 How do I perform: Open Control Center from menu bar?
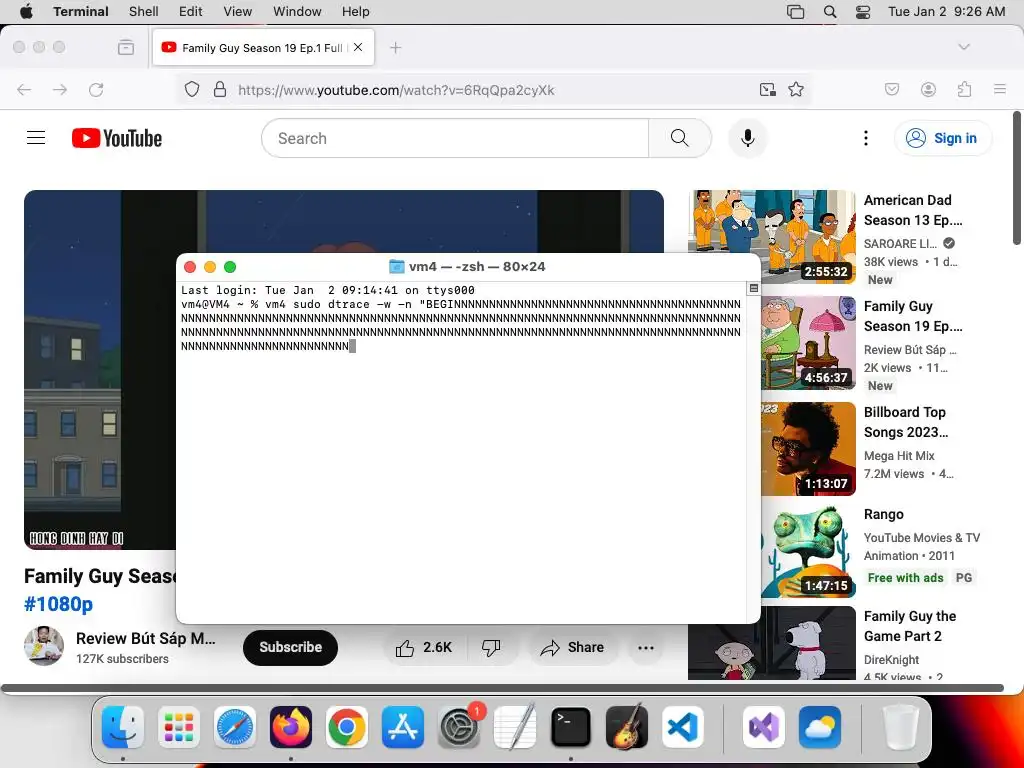pyautogui.click(x=863, y=12)
